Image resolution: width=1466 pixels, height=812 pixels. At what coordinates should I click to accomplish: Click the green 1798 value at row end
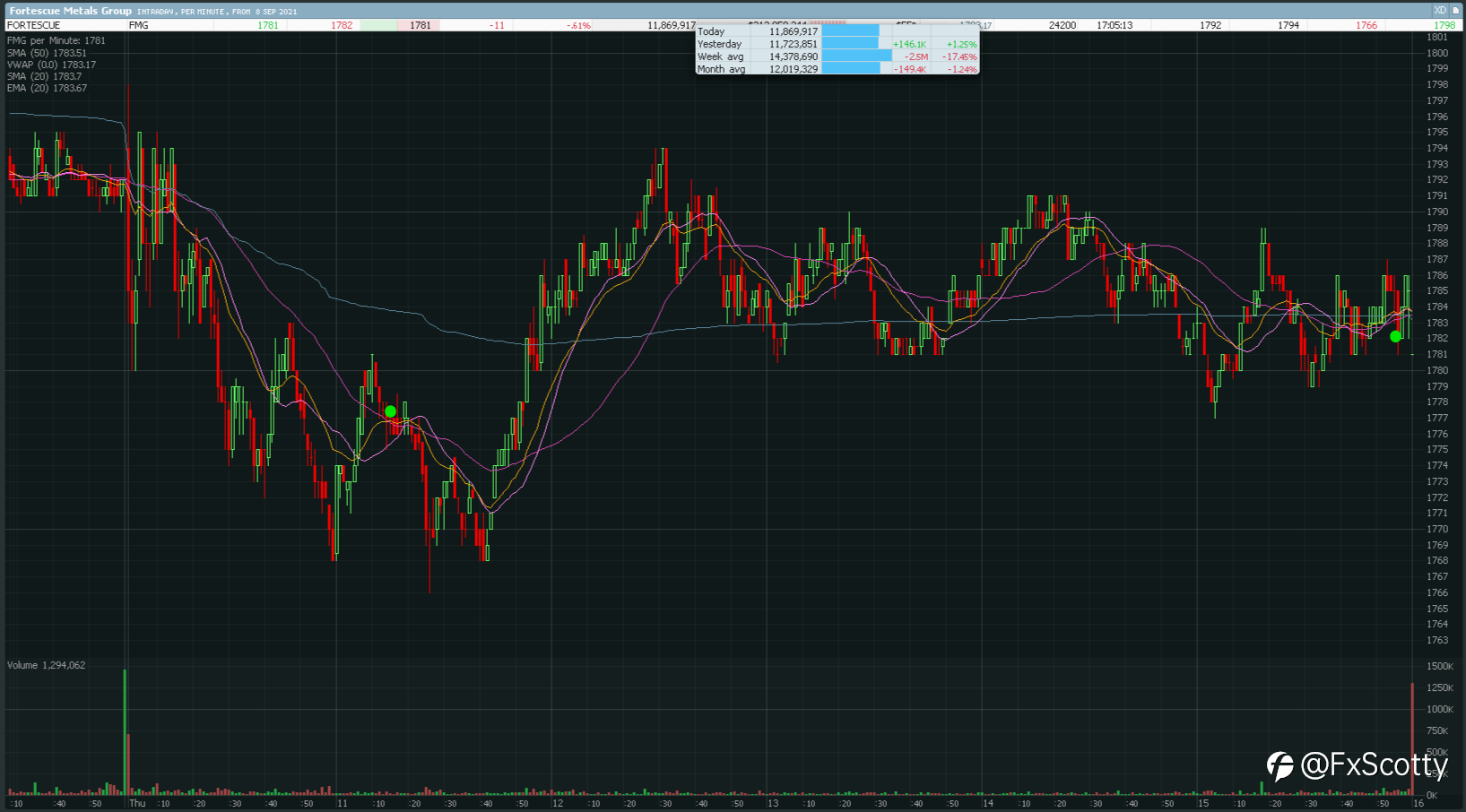click(x=1444, y=25)
